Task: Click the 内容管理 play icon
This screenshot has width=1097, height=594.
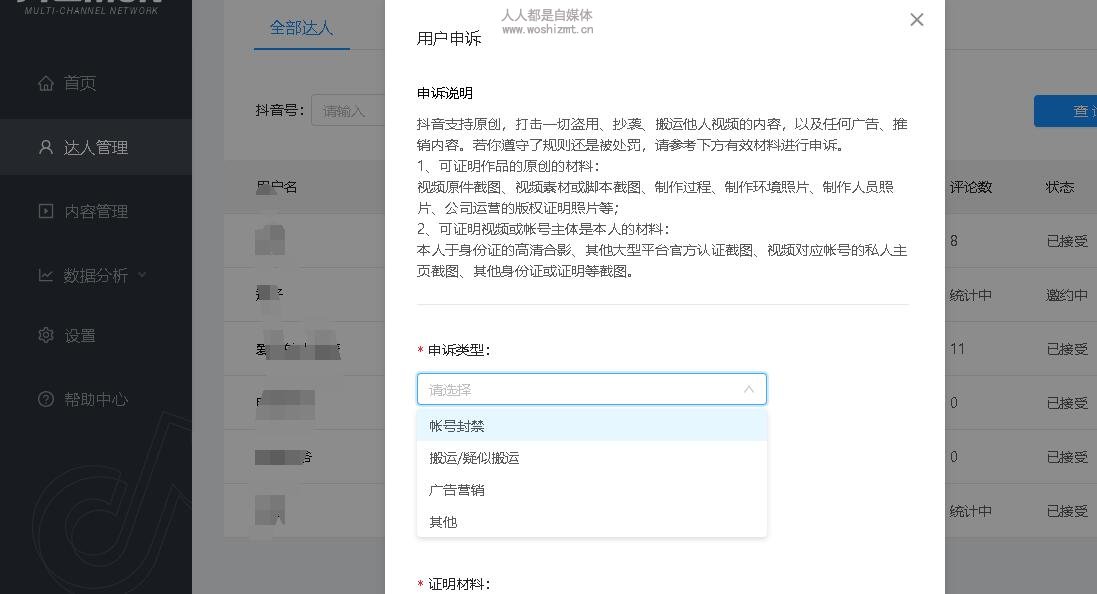Action: [x=45, y=211]
